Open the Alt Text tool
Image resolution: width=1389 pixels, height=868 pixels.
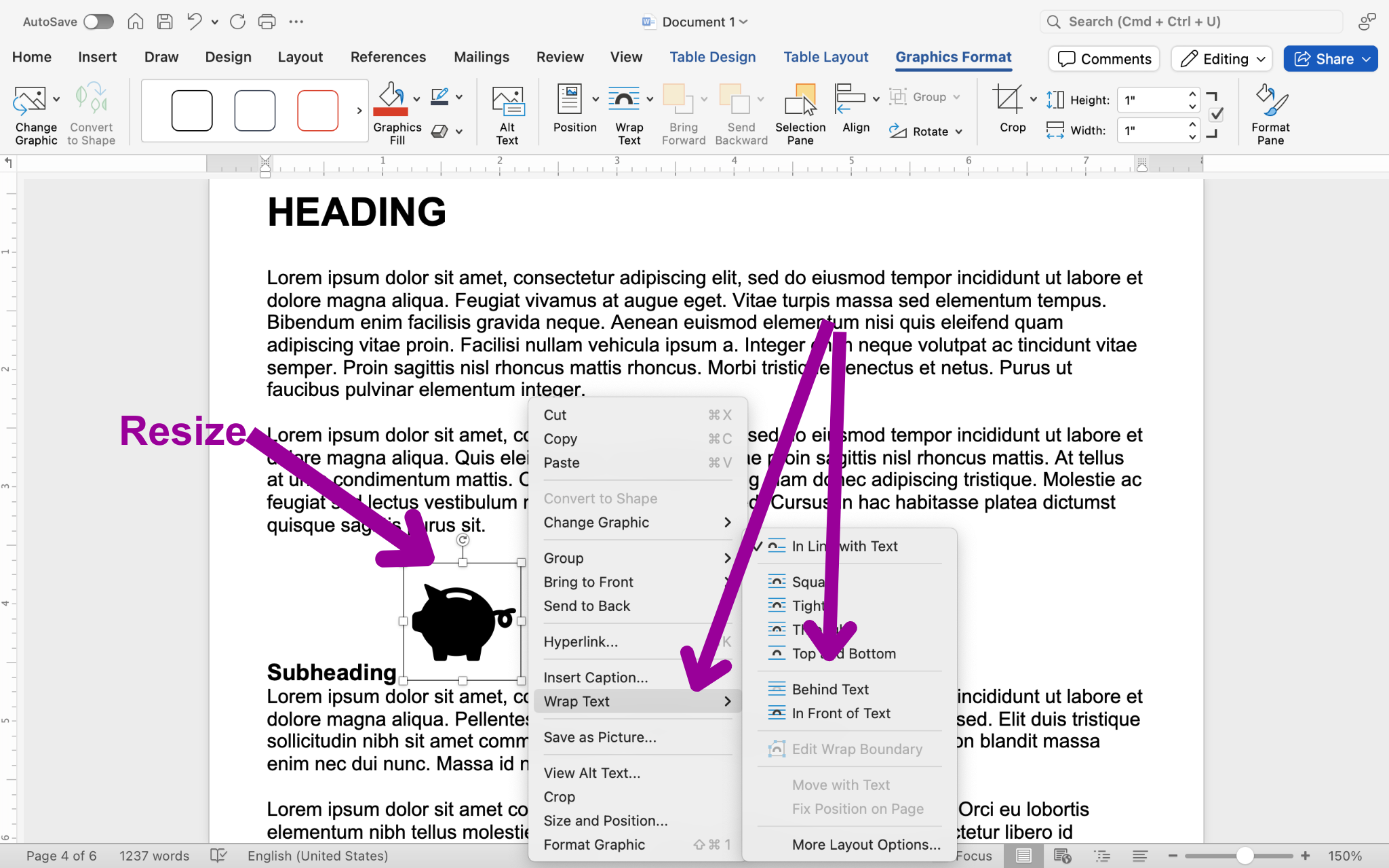(x=507, y=114)
